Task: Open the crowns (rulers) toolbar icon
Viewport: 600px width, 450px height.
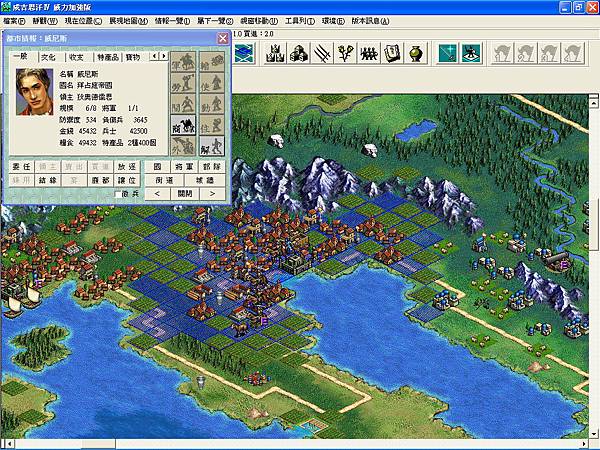Action: (276, 53)
